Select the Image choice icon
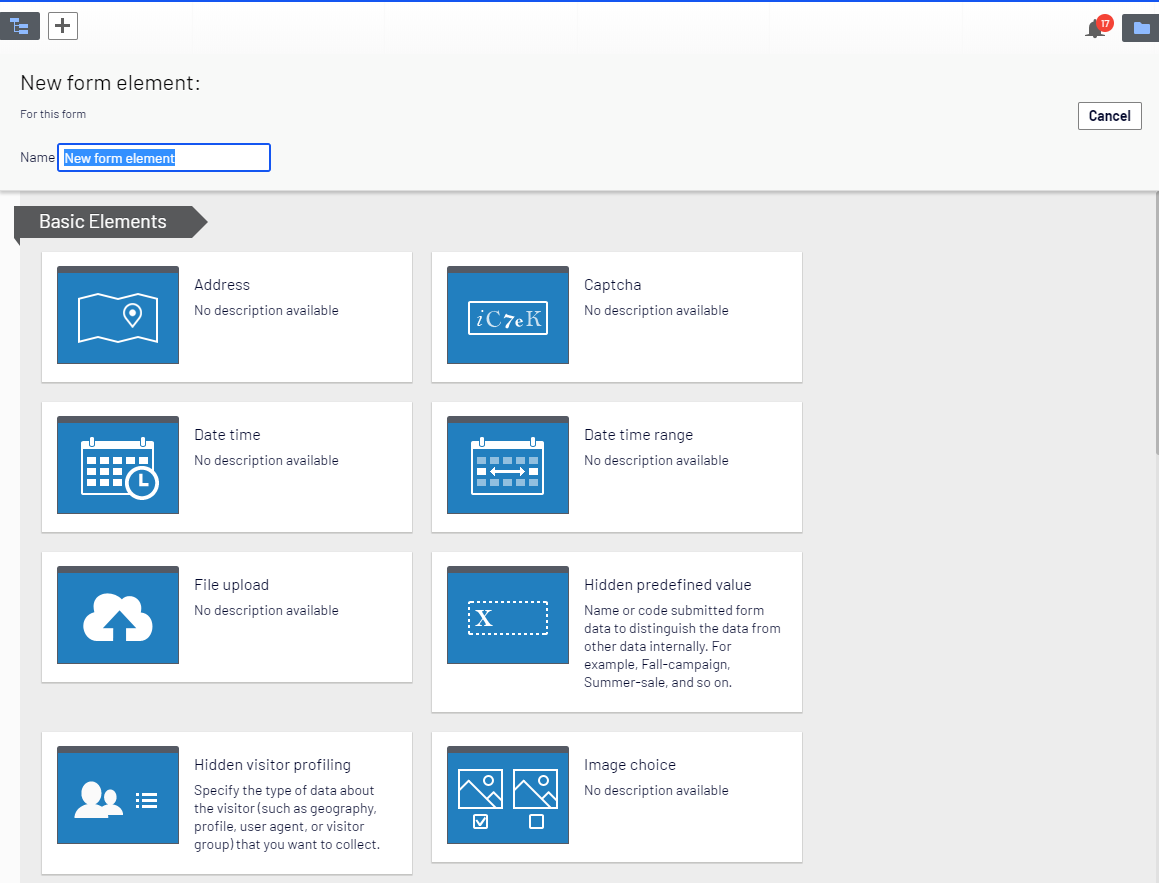This screenshot has width=1159, height=883. 508,795
